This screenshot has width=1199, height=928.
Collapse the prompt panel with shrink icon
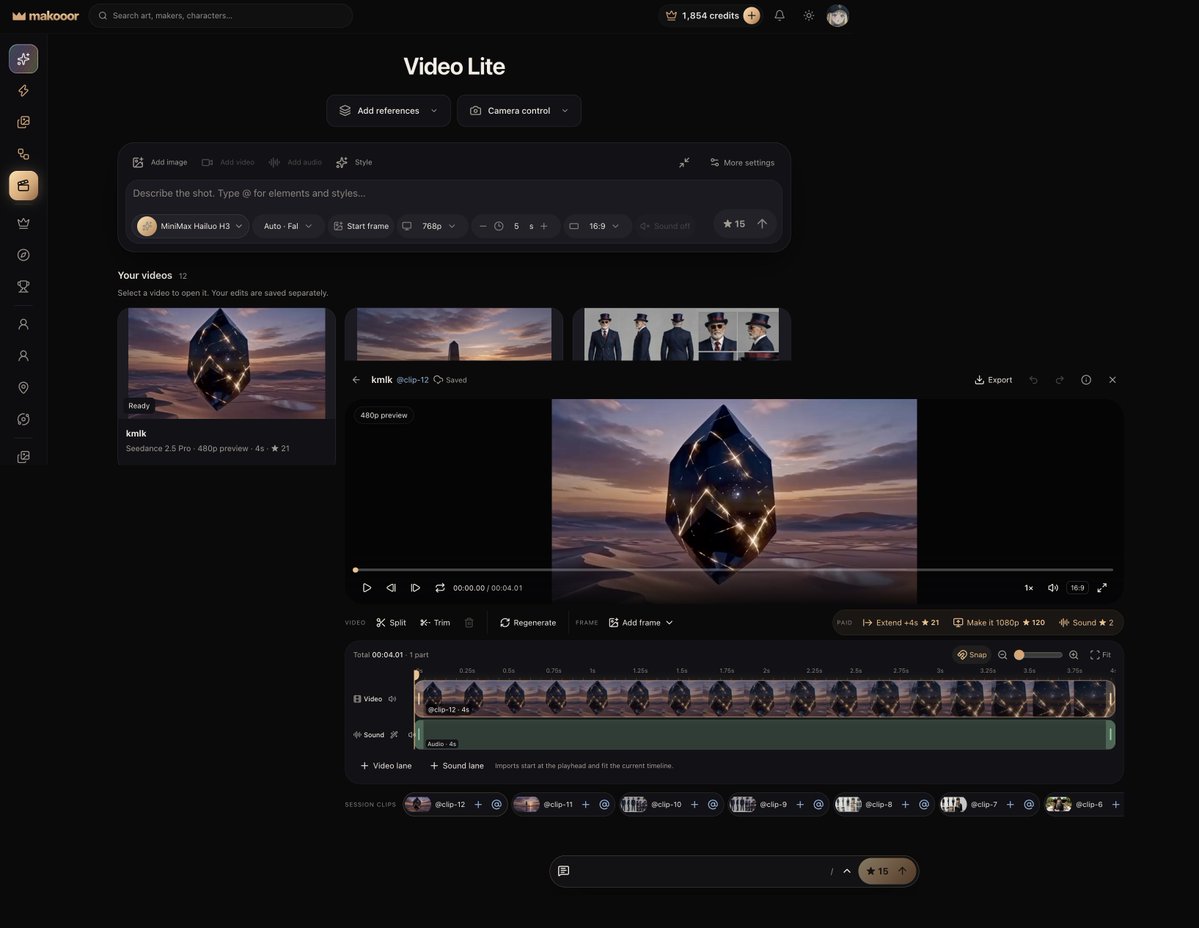point(684,162)
